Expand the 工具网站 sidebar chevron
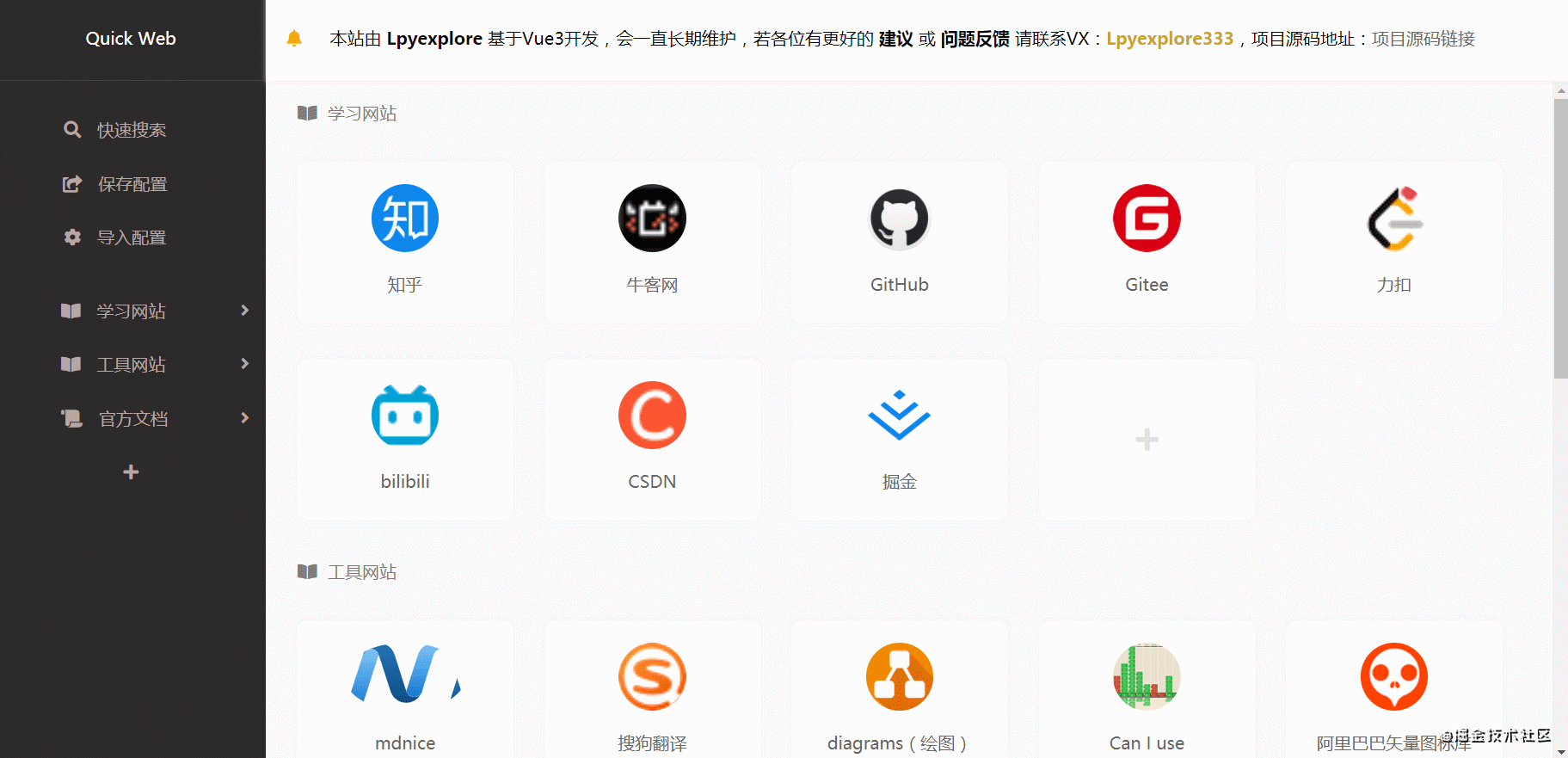1568x758 pixels. 245,364
